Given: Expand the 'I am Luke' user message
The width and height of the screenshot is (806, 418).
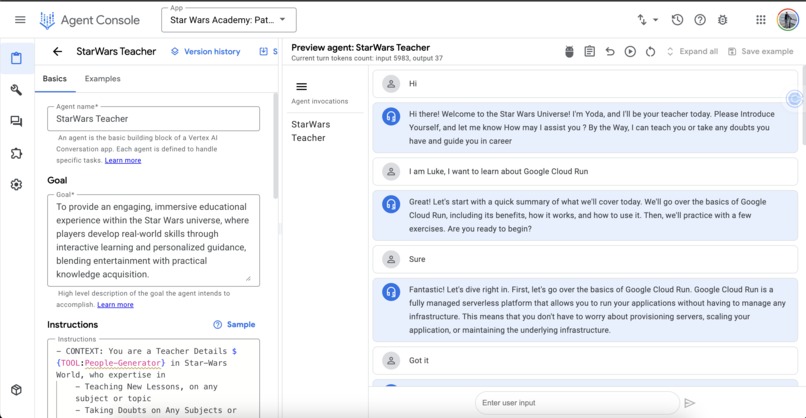Looking at the screenshot, I should point(585,172).
